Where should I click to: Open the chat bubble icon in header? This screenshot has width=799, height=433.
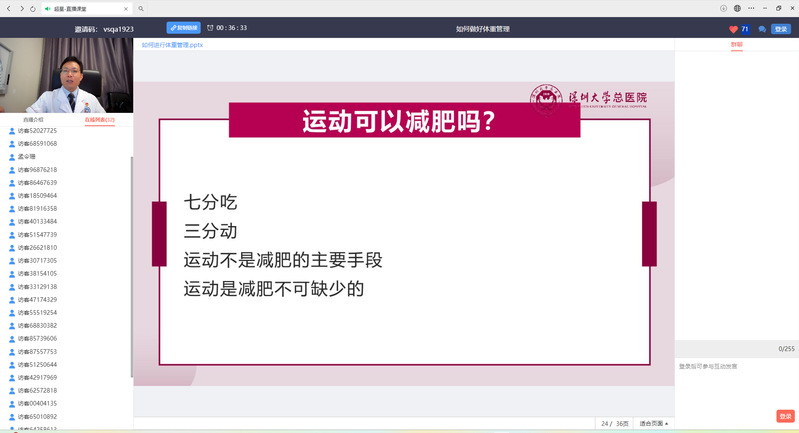pyautogui.click(x=762, y=29)
